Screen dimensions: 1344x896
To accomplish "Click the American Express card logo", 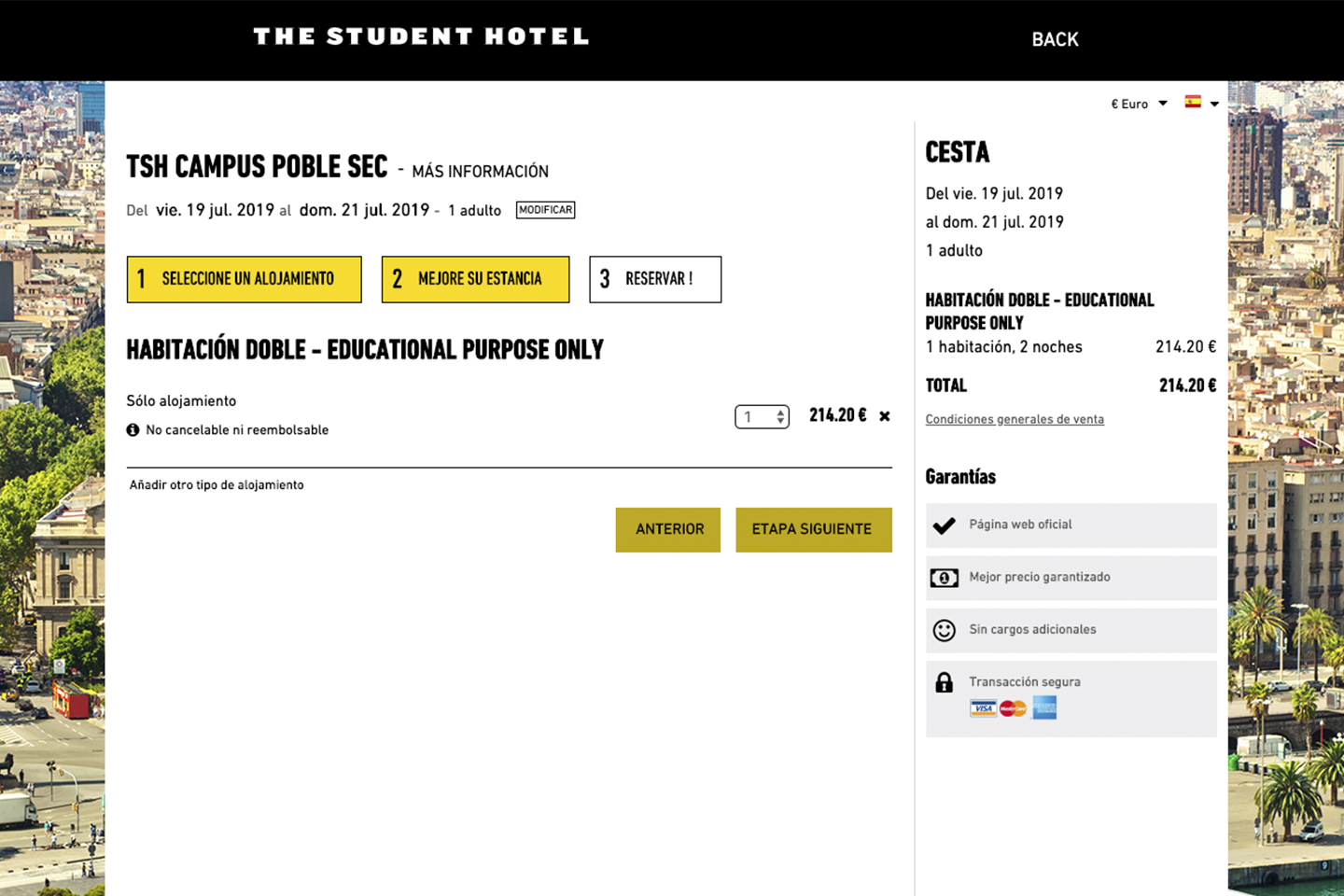I will point(1044,708).
